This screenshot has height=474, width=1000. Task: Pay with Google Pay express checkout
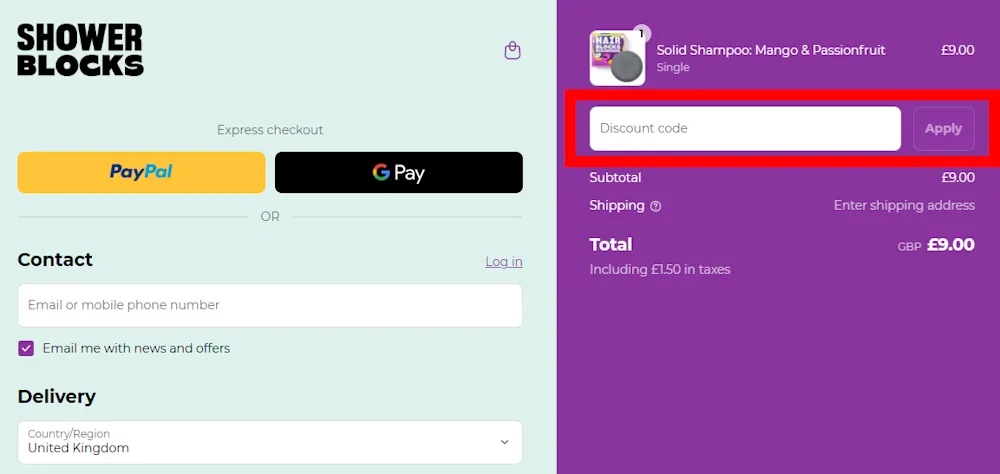[399, 172]
